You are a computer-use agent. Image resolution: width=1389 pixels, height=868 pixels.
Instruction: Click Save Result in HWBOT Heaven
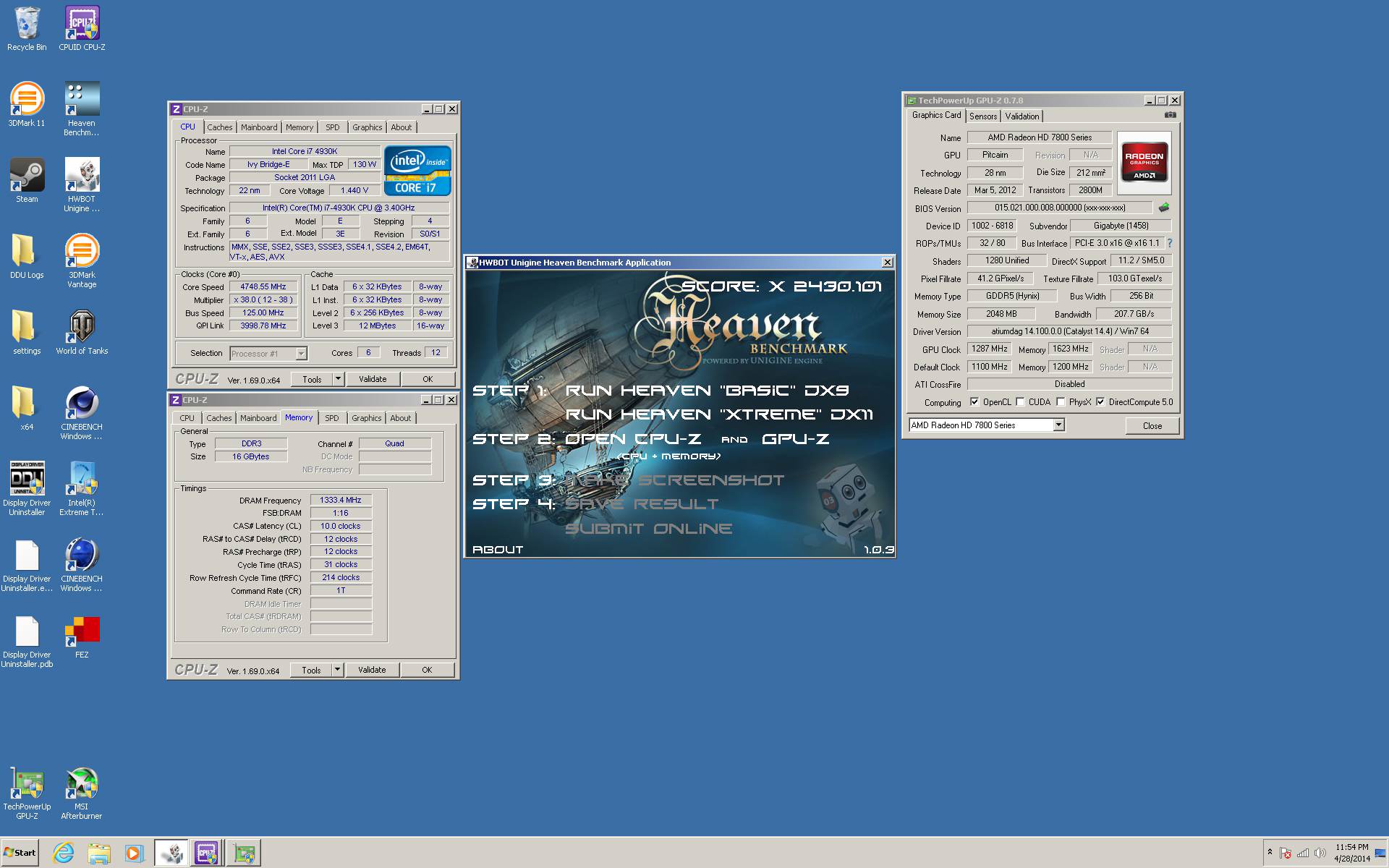[642, 504]
